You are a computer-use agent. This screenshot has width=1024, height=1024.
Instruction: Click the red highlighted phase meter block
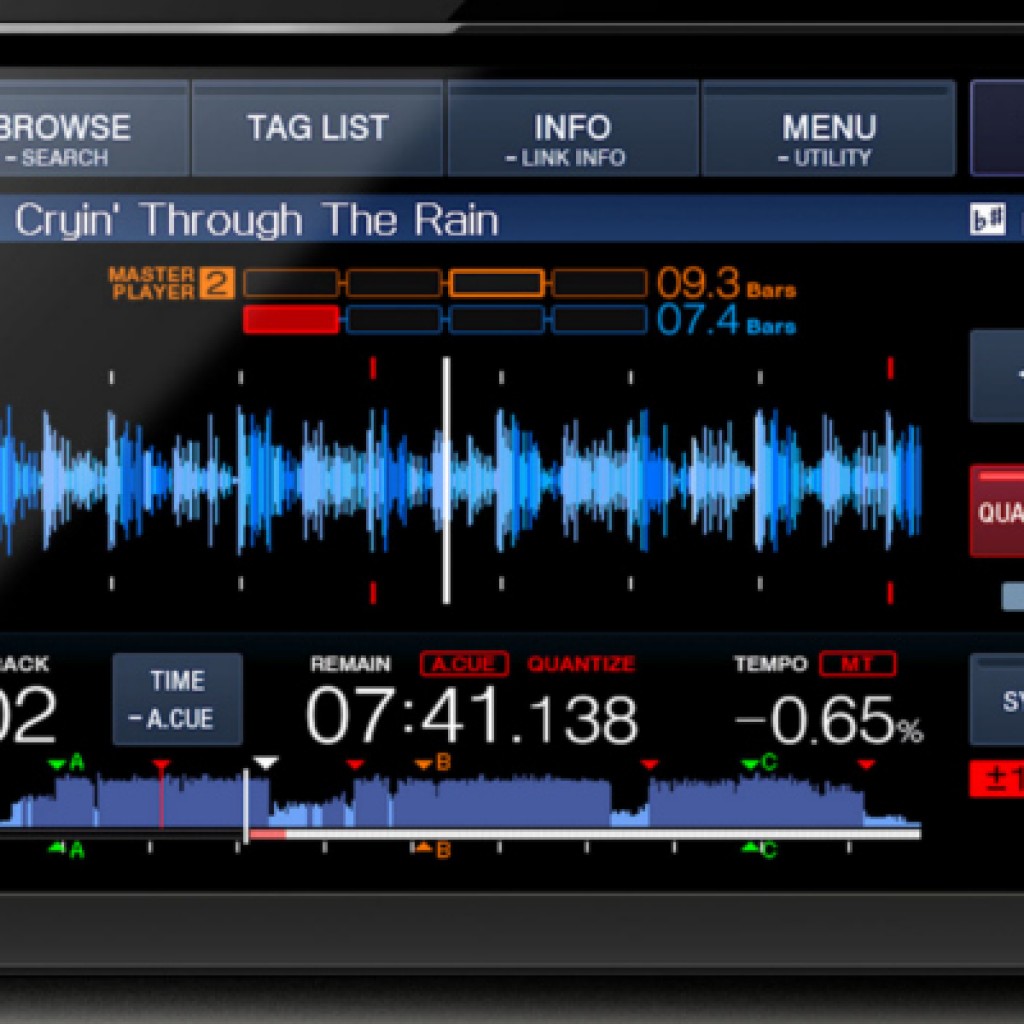(291, 320)
